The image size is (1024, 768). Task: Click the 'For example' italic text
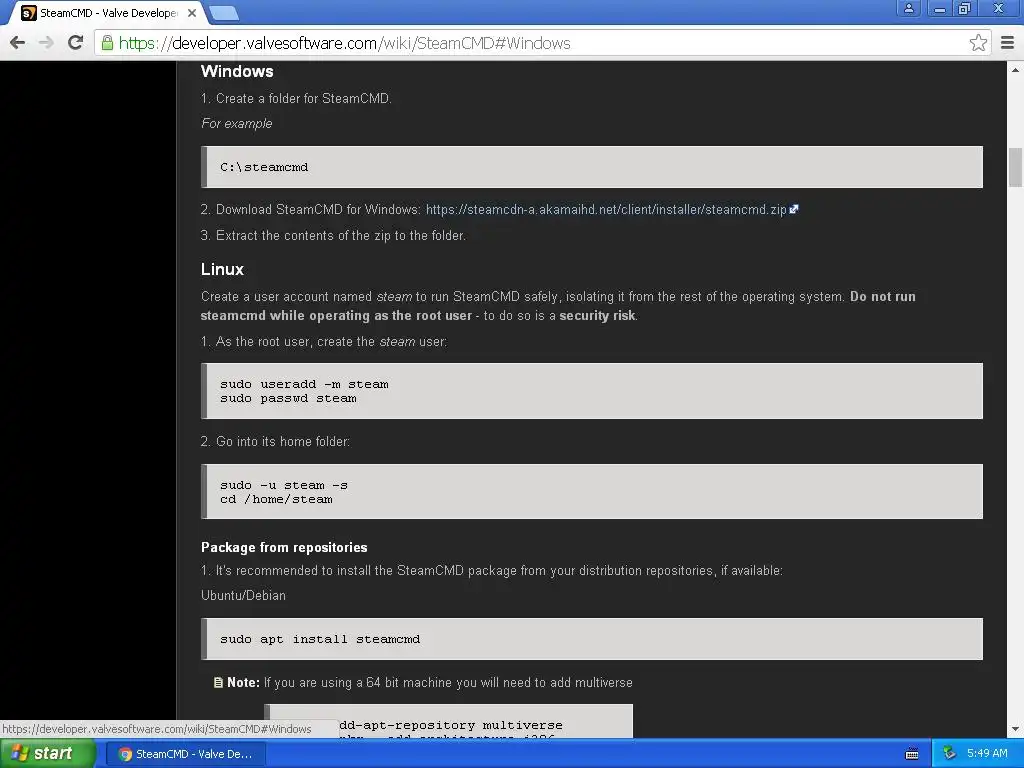236,123
